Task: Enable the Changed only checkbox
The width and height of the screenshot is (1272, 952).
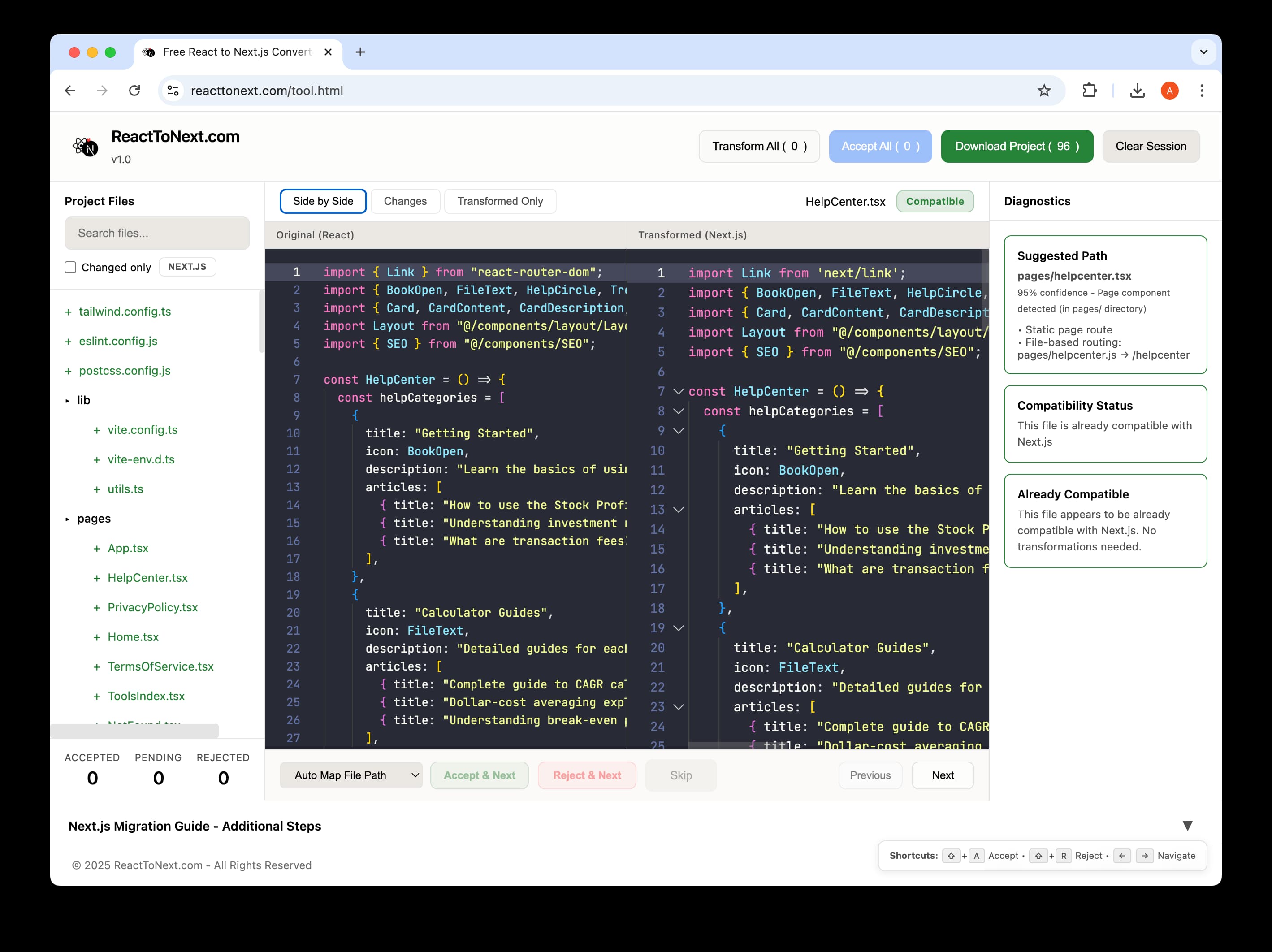Action: click(70, 267)
